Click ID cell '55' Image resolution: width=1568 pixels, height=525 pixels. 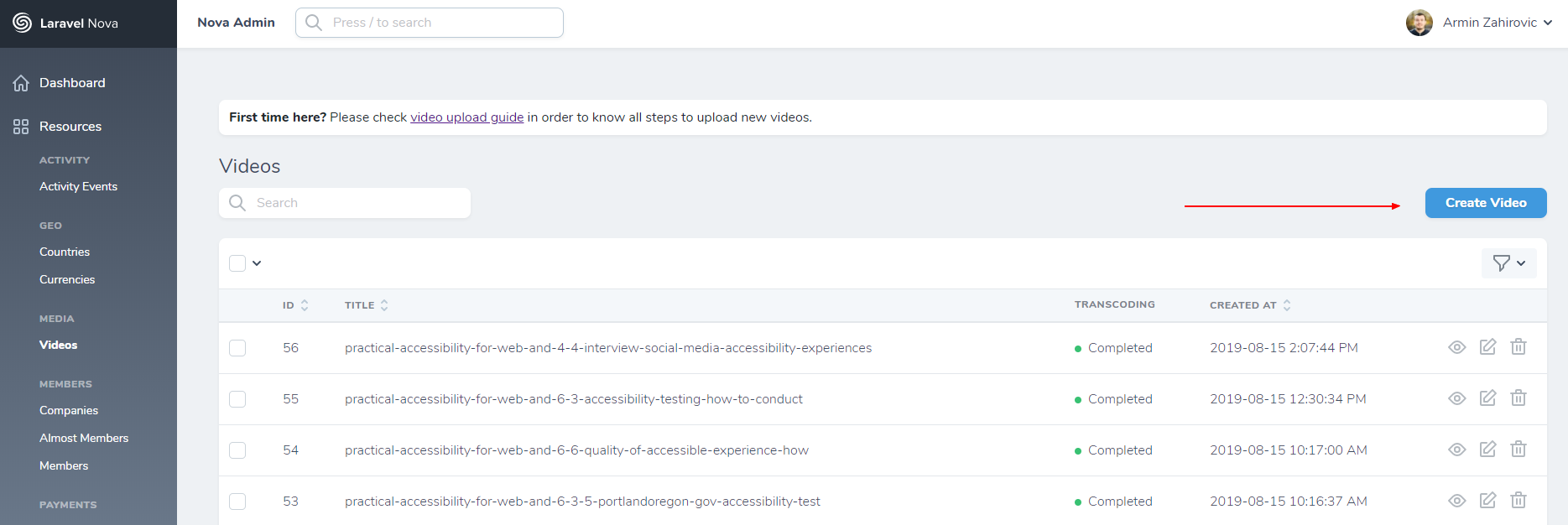pos(290,399)
